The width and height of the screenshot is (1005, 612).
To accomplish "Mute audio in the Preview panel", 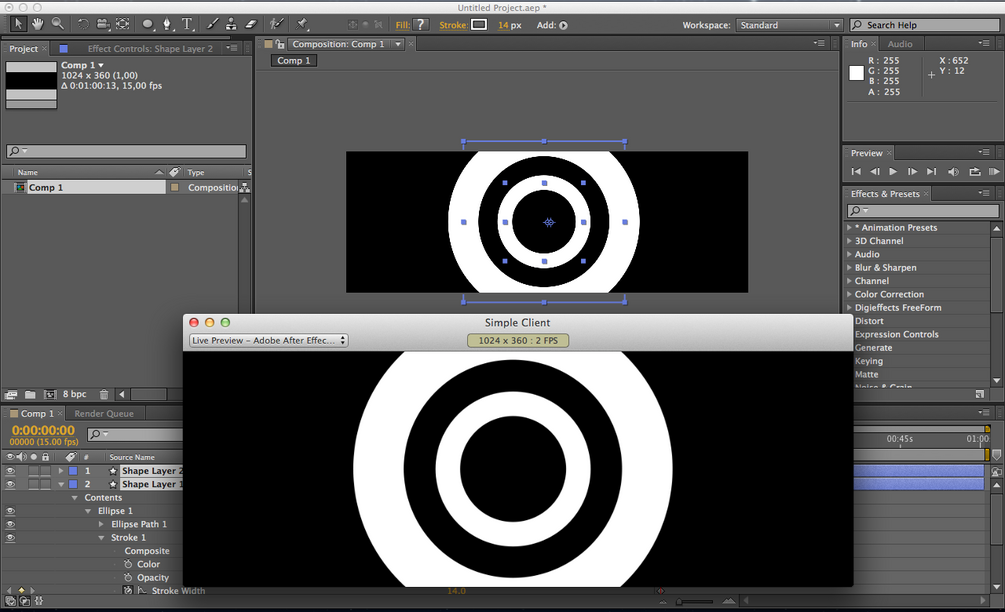I will (x=953, y=172).
